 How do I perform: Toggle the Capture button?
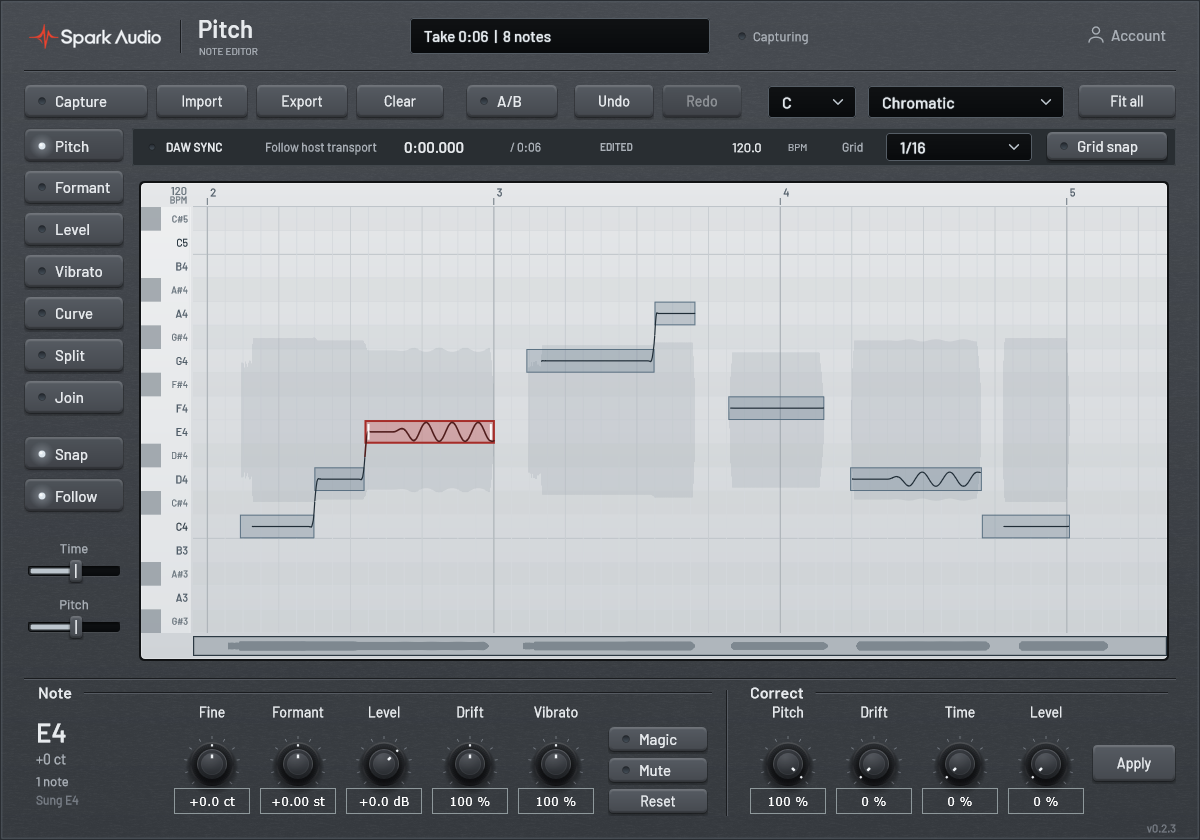pos(86,101)
